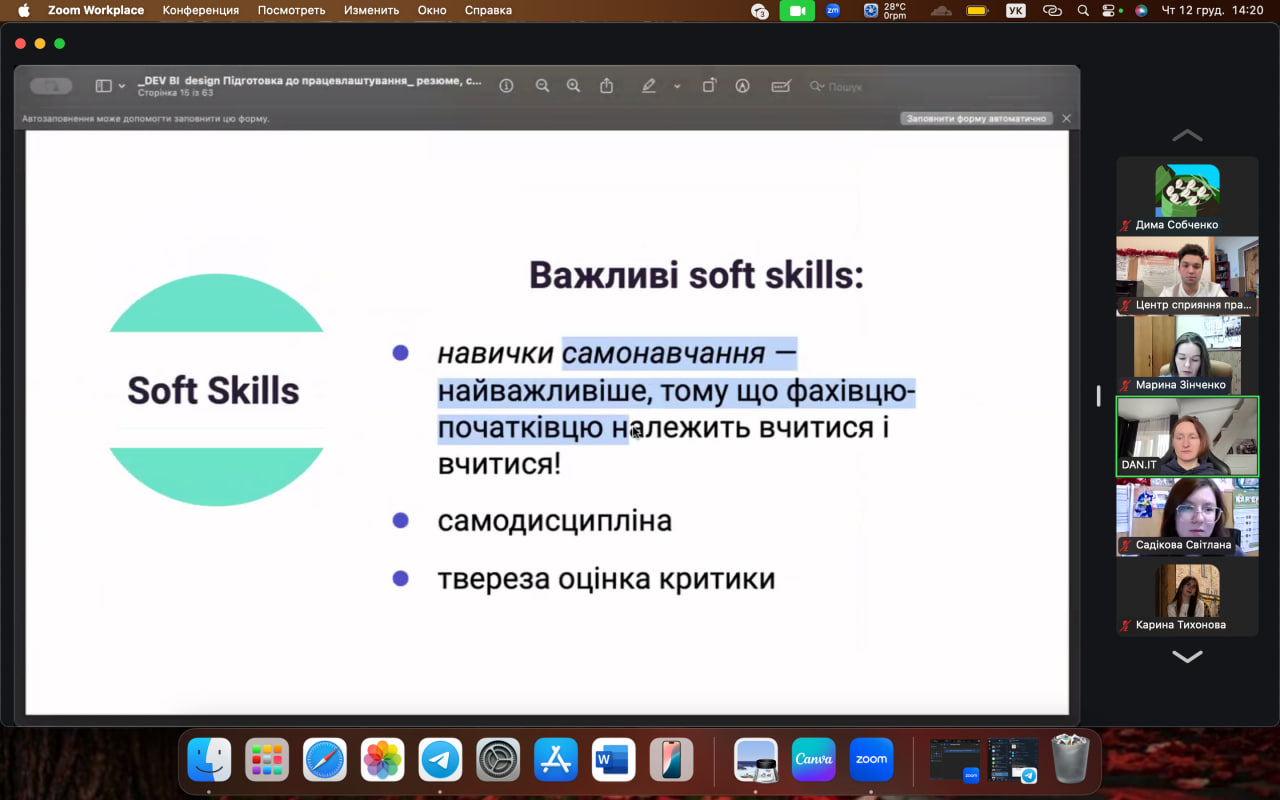Click the rotate page icon

[709, 86]
